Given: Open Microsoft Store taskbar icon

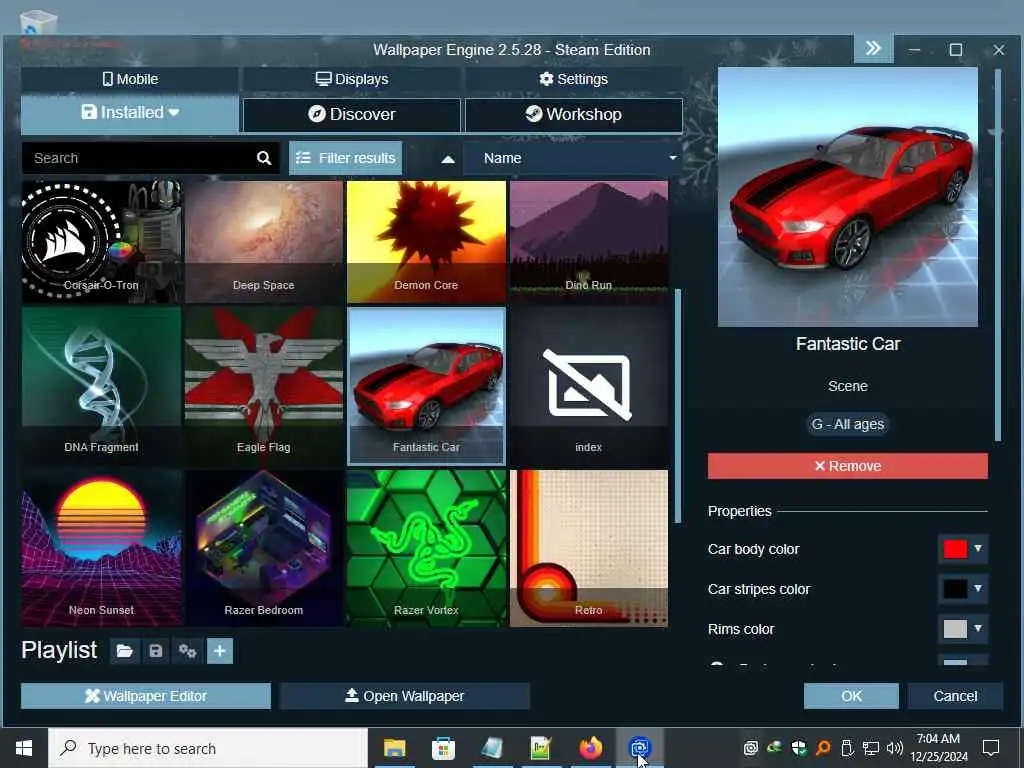Looking at the screenshot, I should [x=443, y=748].
